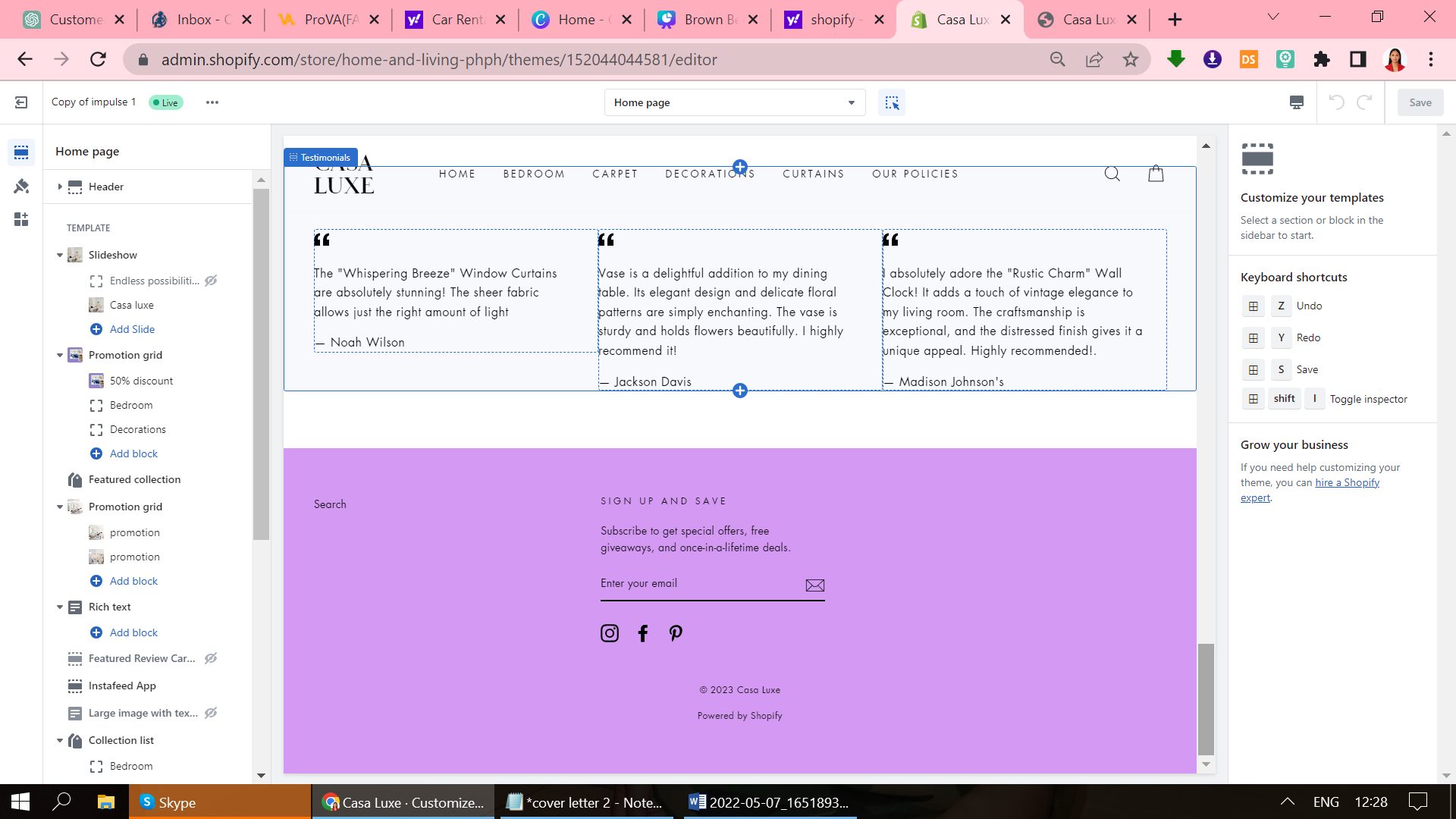
Task: Open Skype from the taskbar
Action: pos(220,802)
